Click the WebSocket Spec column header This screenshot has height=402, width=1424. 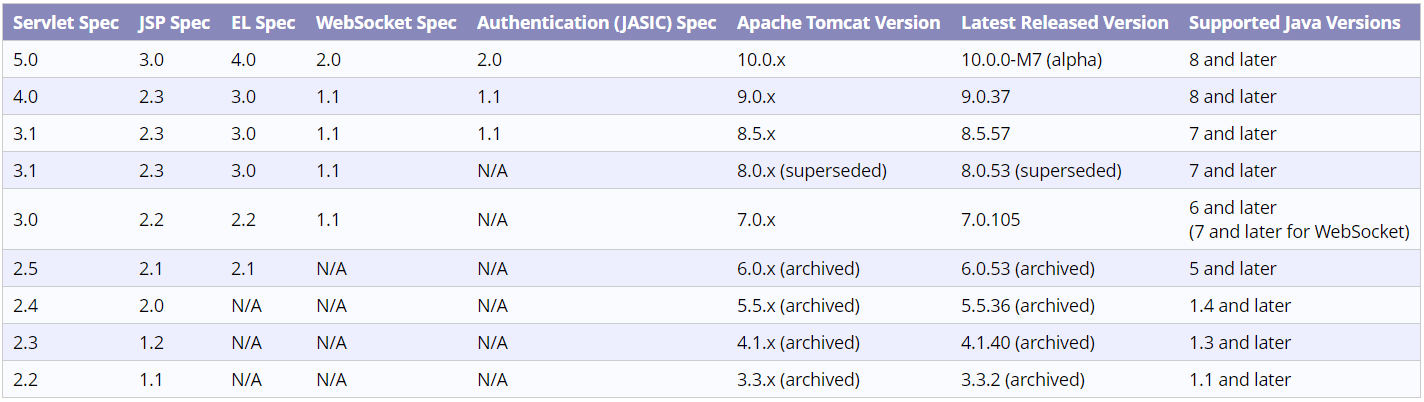click(386, 22)
